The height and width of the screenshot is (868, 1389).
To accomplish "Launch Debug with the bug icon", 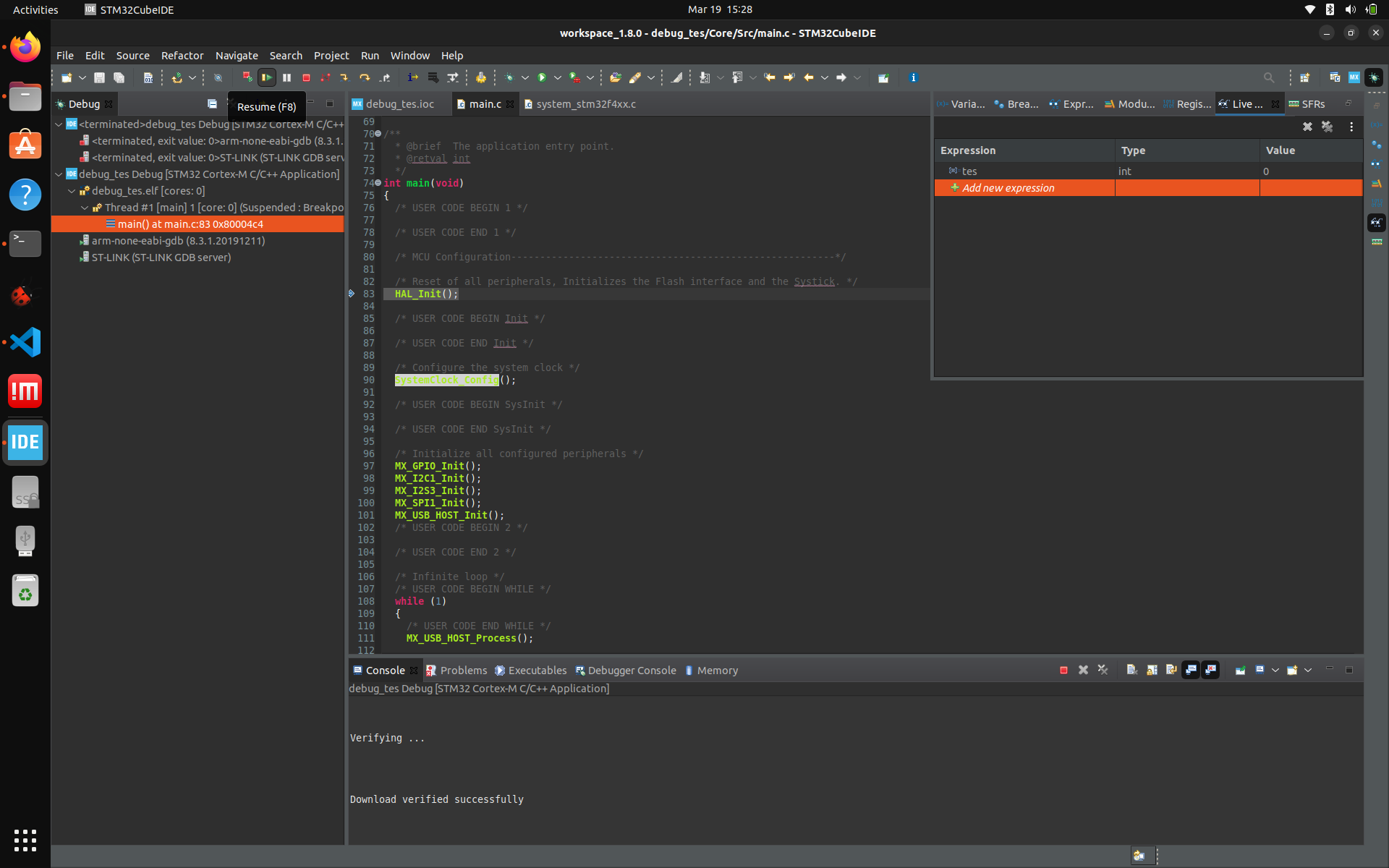I will click(x=509, y=77).
